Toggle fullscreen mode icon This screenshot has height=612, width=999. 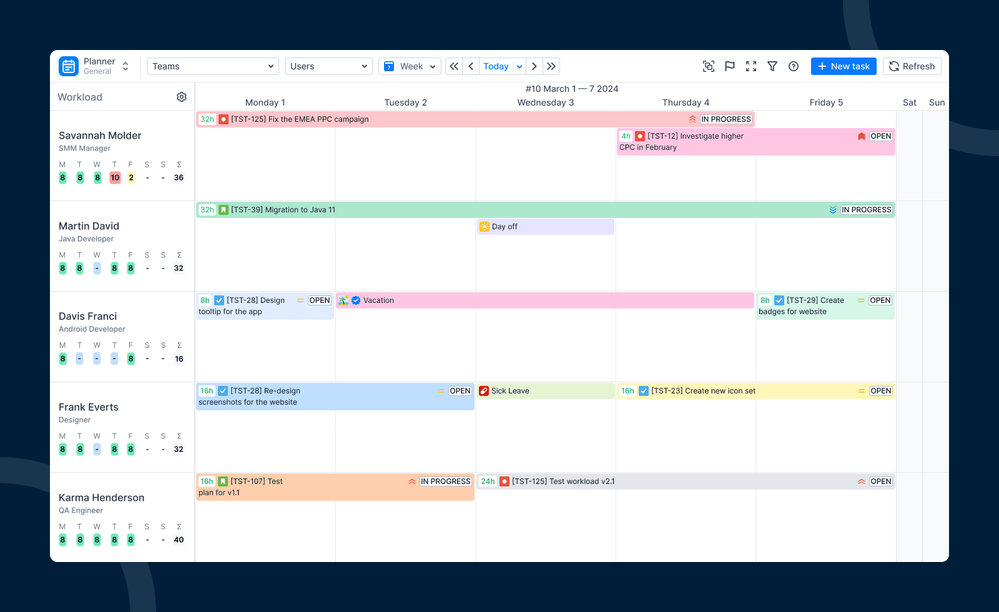click(751, 66)
